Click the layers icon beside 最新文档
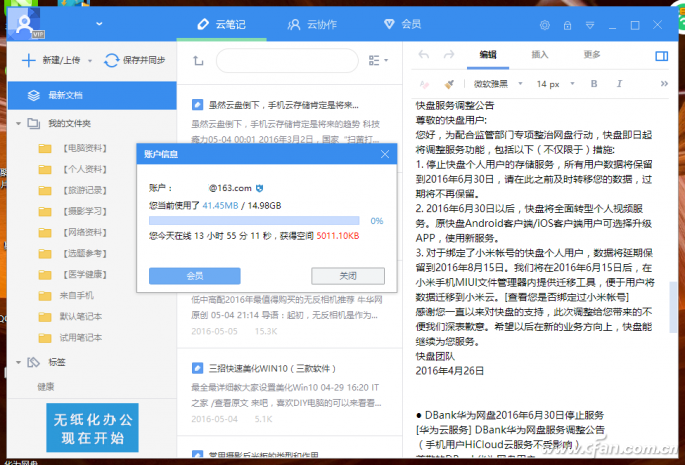The width and height of the screenshot is (685, 465). pos(34,95)
